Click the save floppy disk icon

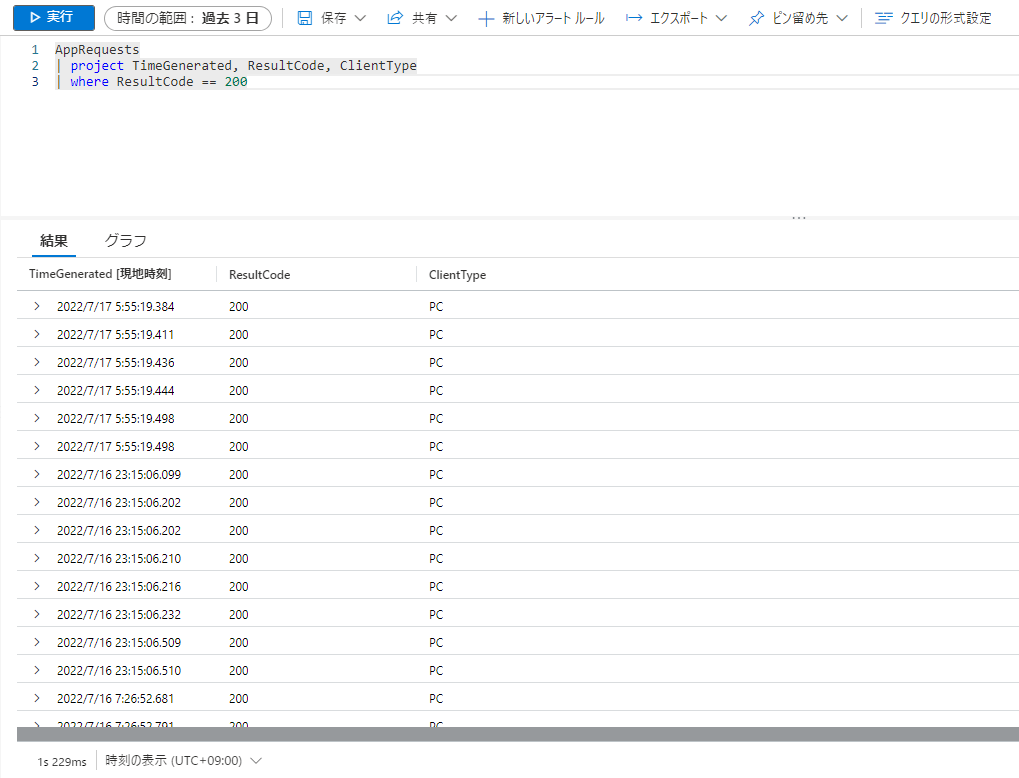tap(304, 18)
